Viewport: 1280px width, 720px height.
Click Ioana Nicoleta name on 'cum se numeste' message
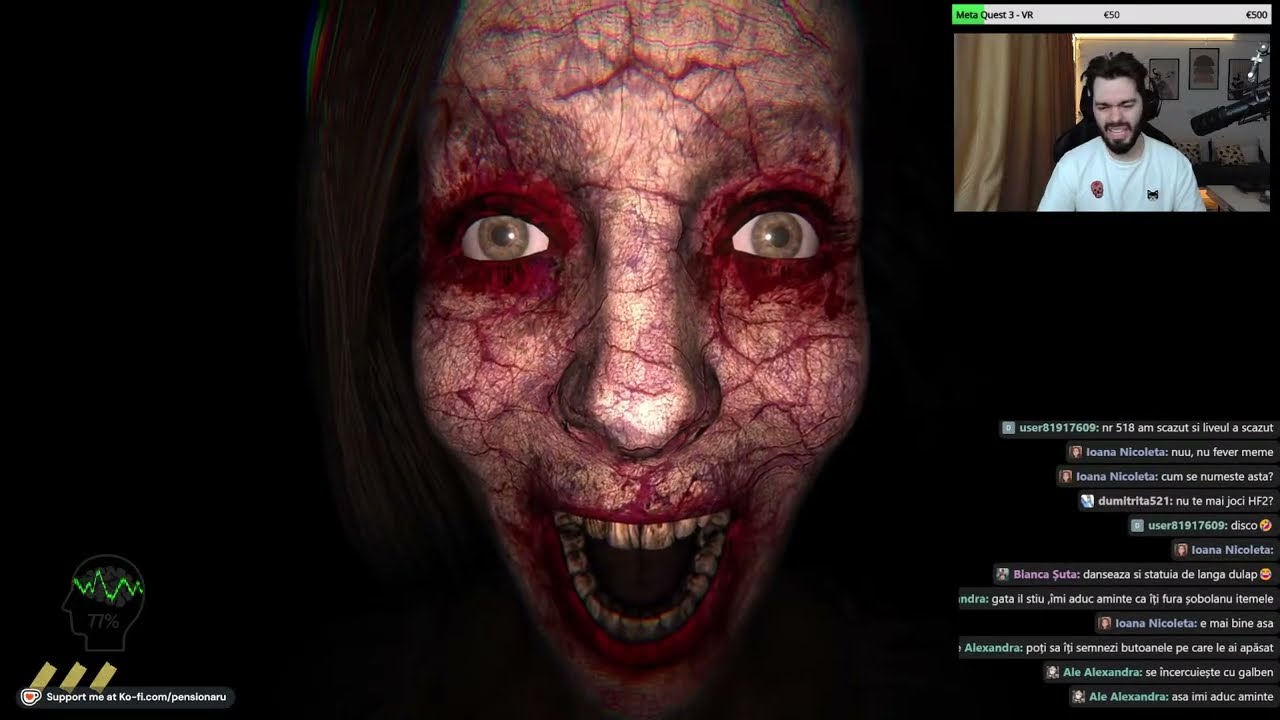1117,477
